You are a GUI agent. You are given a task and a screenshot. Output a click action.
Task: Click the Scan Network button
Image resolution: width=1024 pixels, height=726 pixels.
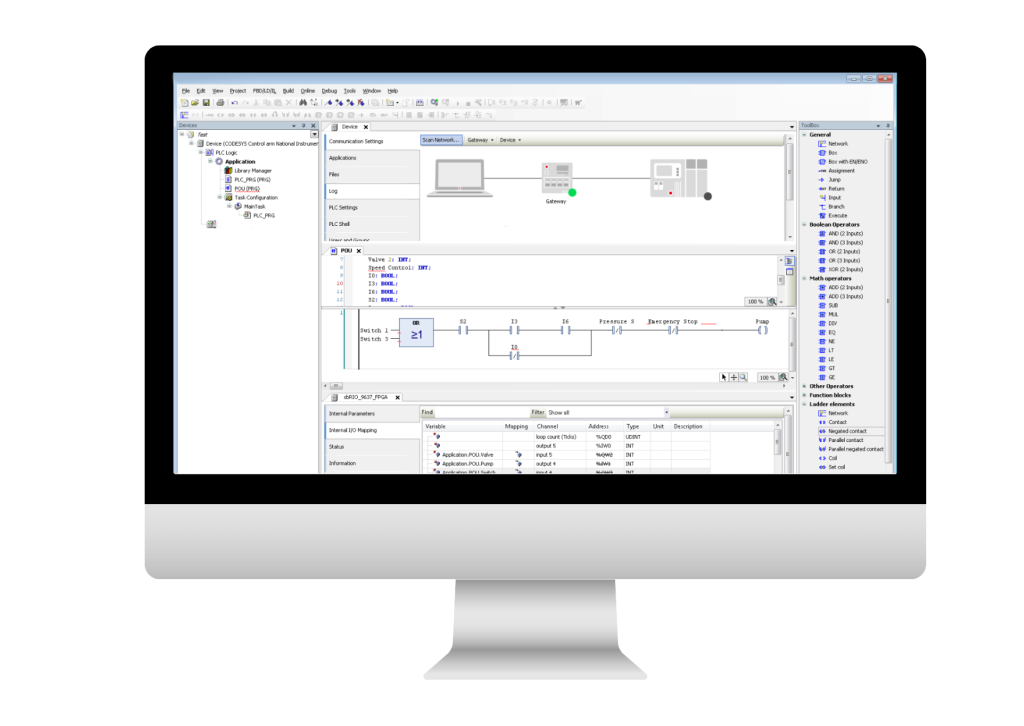point(441,140)
